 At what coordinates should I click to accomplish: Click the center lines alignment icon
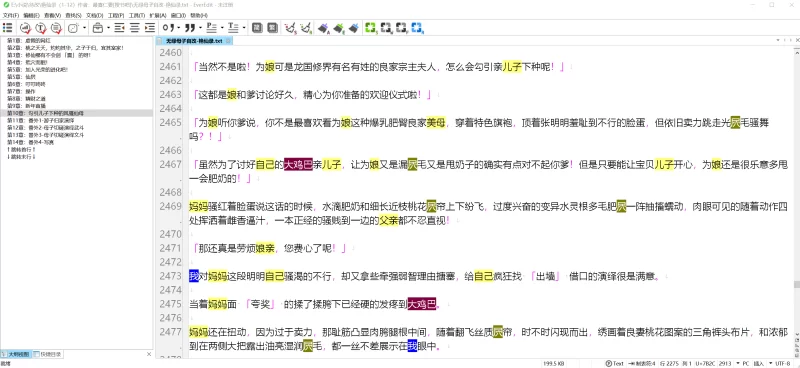point(135,28)
